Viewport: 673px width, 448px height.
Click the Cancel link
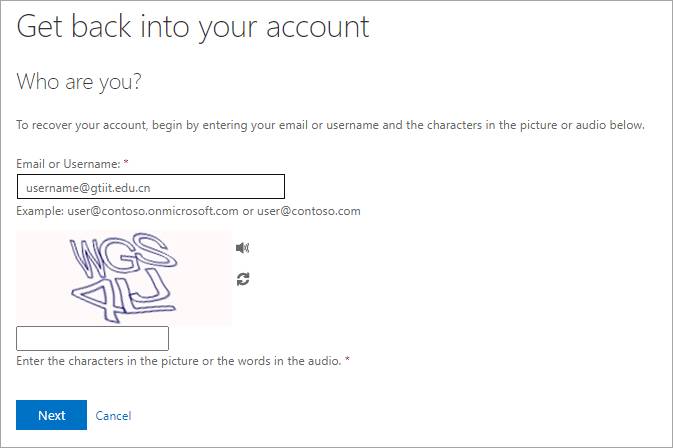click(113, 416)
